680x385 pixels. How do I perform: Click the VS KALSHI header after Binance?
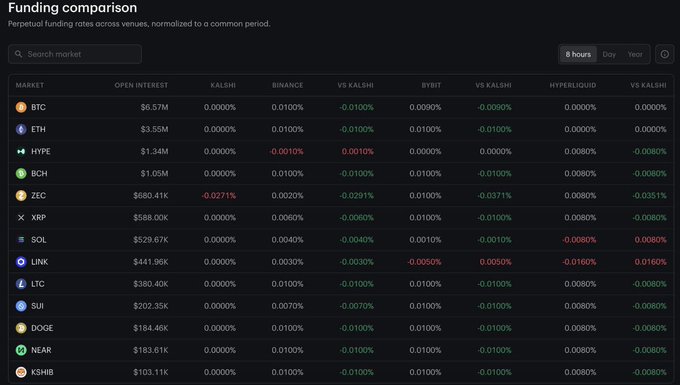click(355, 85)
